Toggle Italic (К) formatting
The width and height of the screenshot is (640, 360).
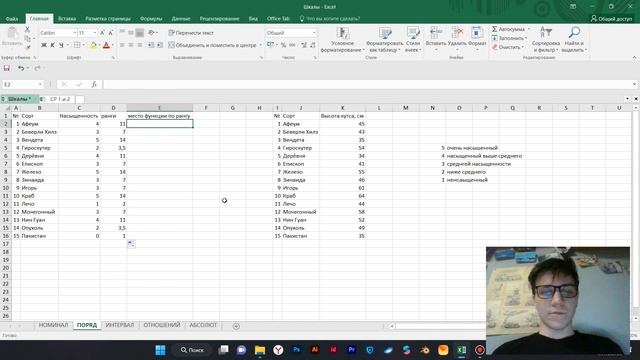click(x=52, y=45)
